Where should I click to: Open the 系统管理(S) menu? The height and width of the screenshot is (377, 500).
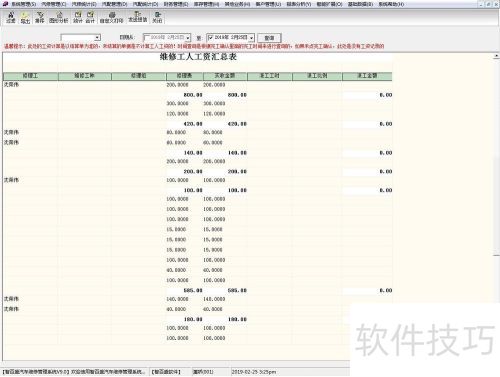point(23,4)
